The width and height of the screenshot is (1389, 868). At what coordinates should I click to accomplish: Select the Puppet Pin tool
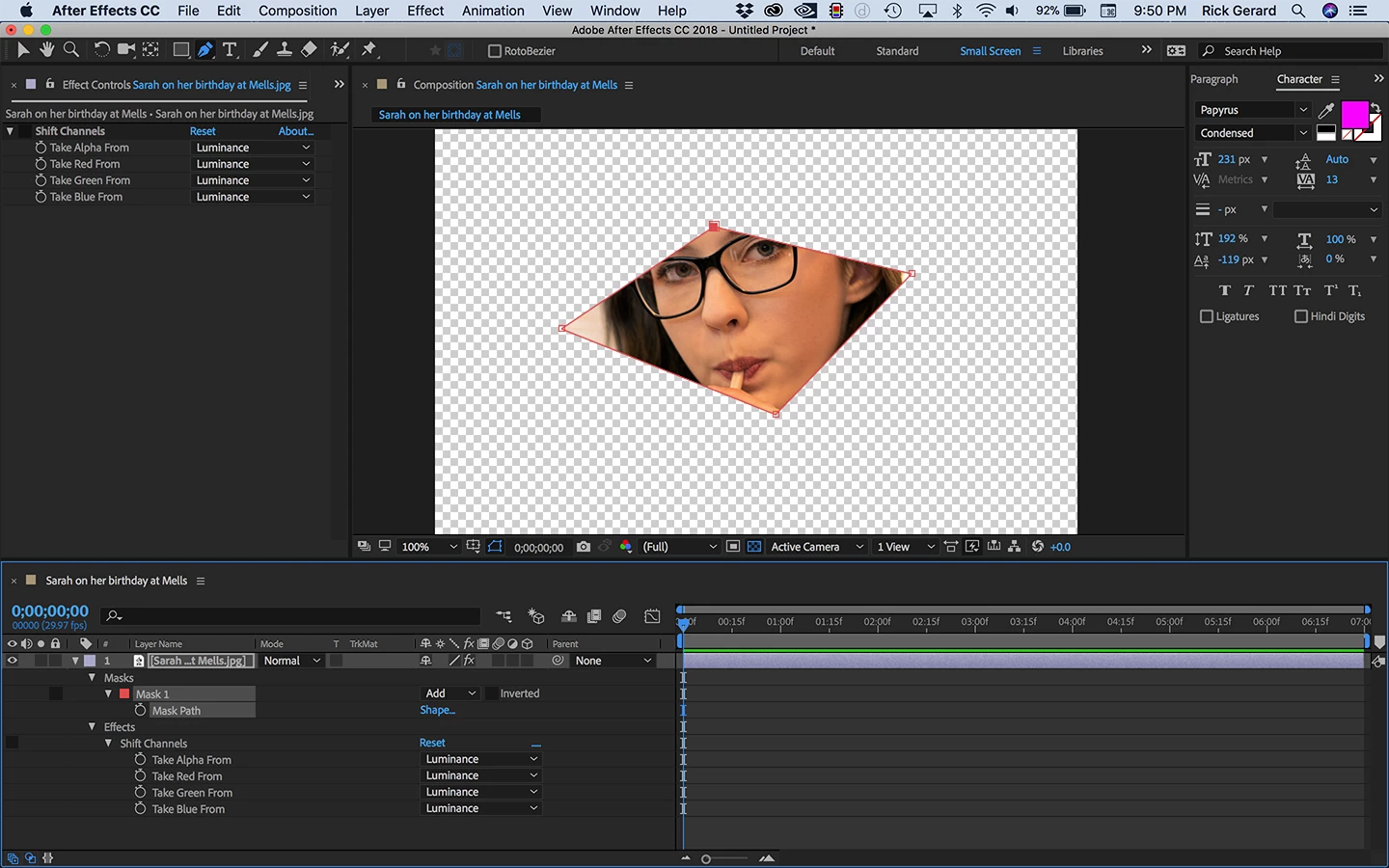click(x=369, y=50)
